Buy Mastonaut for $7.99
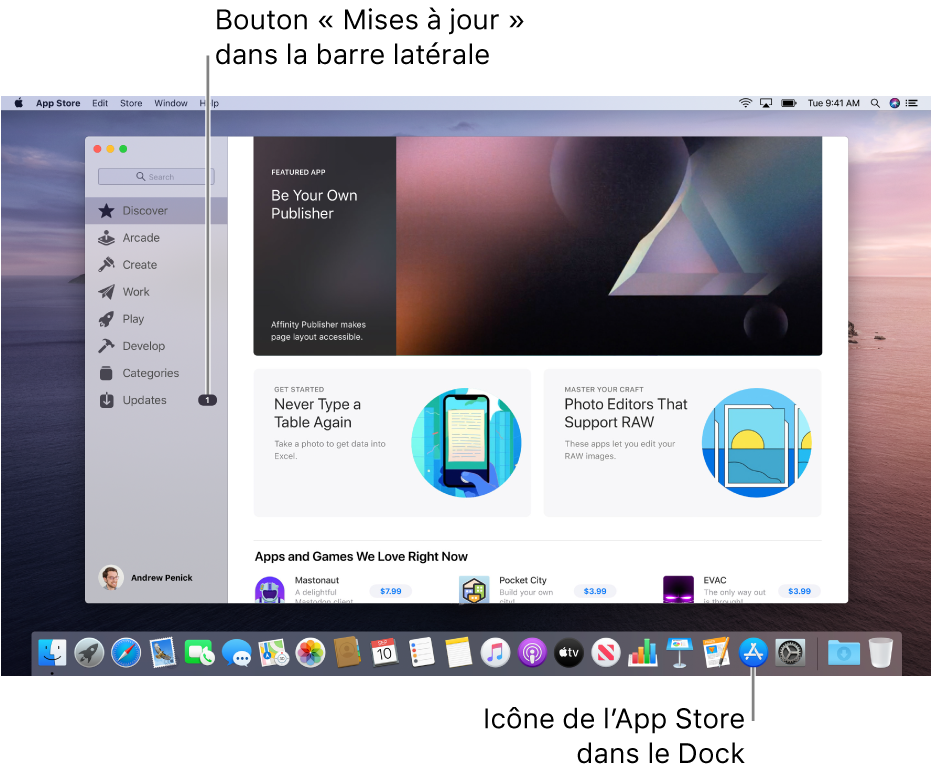The image size is (931, 769). click(391, 591)
